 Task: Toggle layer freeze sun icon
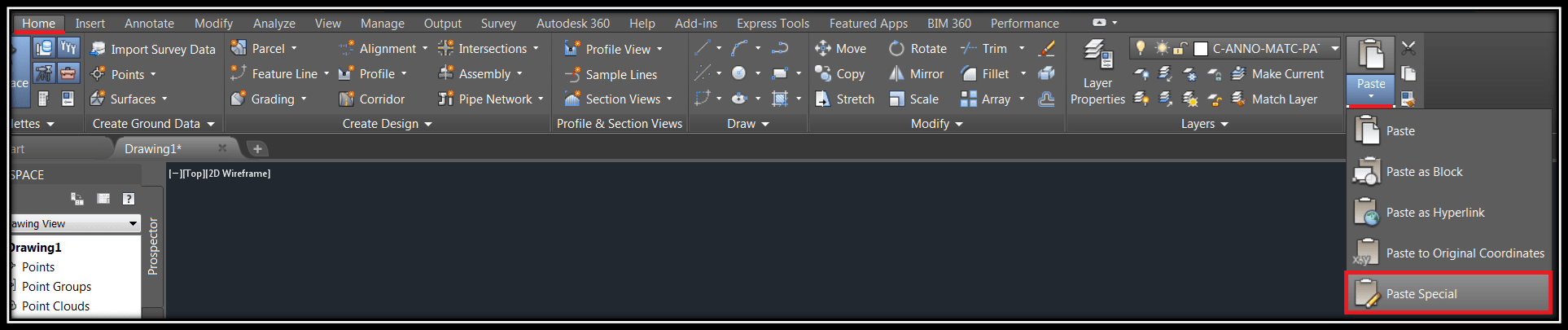click(x=1162, y=48)
